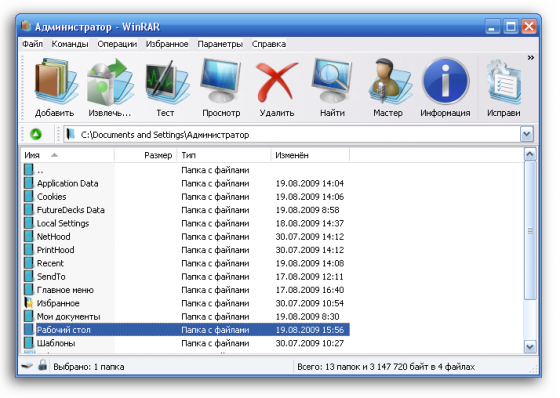Click the file list scroll down arrow
The width and height of the screenshot is (560, 398).
[x=530, y=346]
